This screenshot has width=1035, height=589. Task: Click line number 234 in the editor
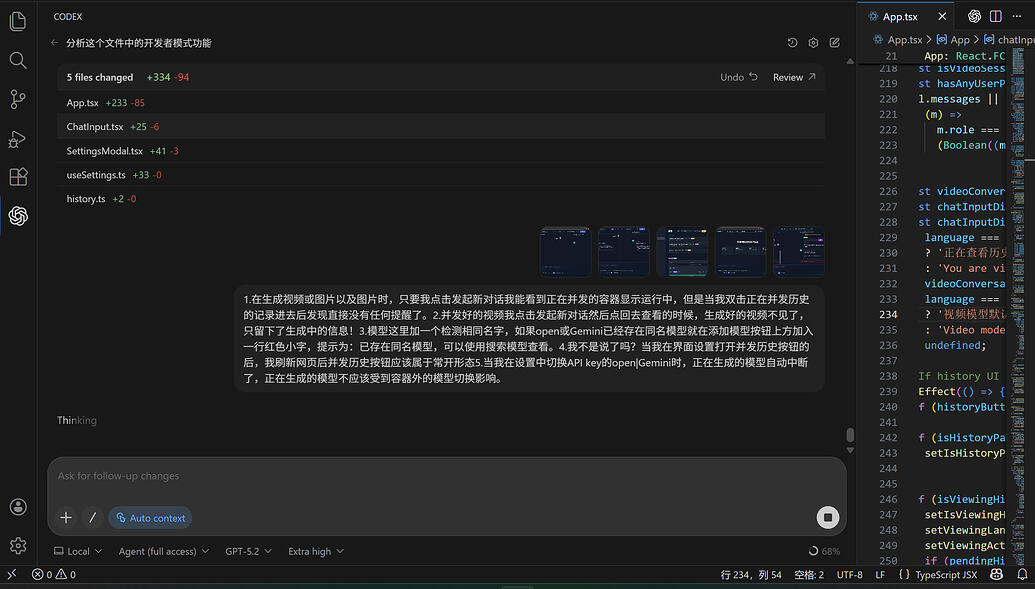pyautogui.click(x=888, y=314)
